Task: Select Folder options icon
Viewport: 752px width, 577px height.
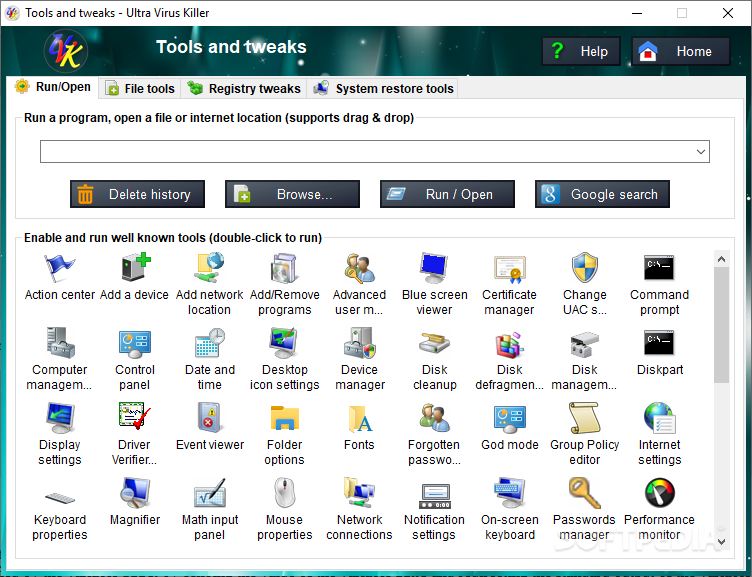Action: (284, 417)
